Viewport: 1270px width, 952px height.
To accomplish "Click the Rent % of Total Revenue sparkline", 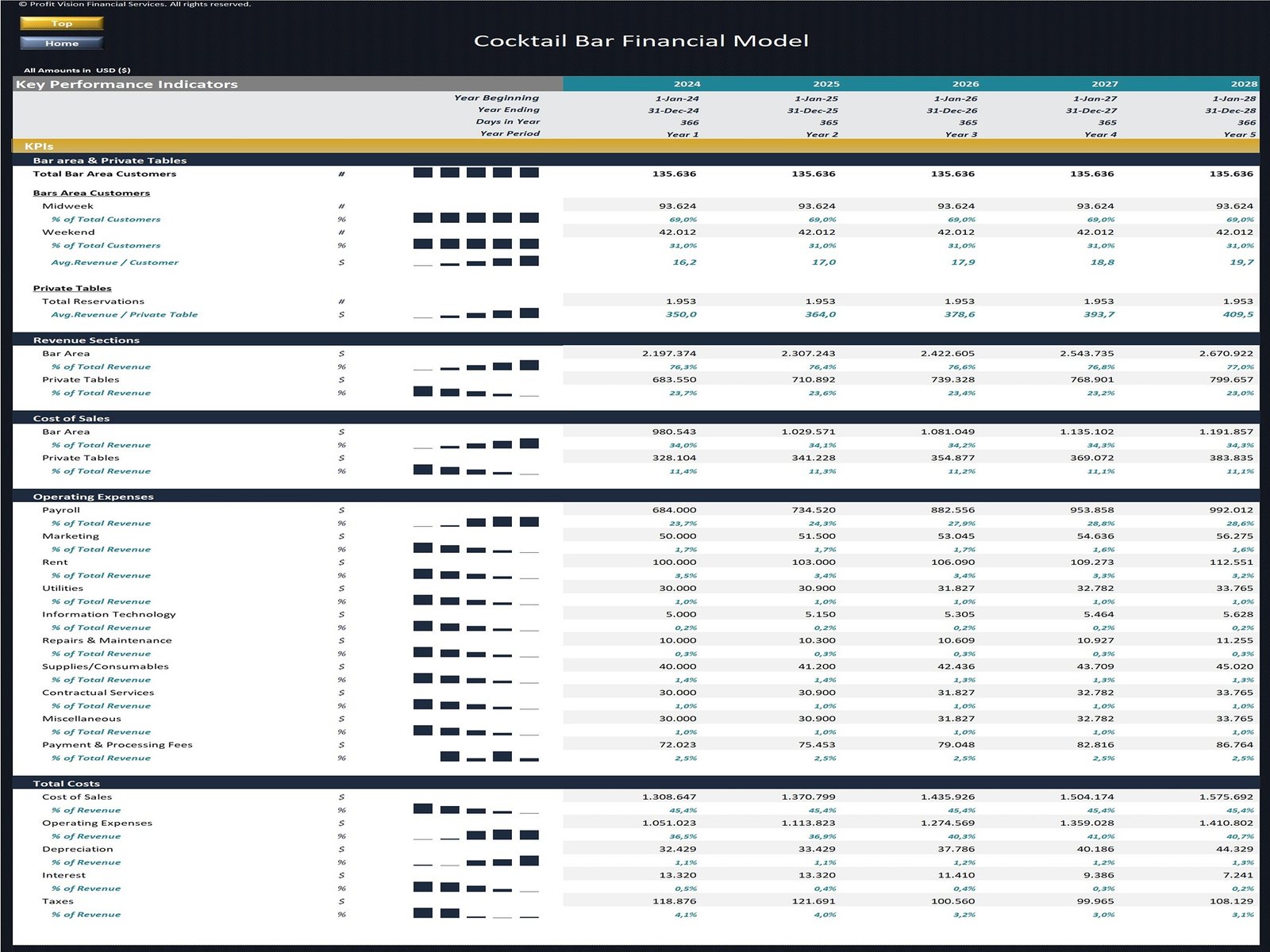I will [475, 575].
